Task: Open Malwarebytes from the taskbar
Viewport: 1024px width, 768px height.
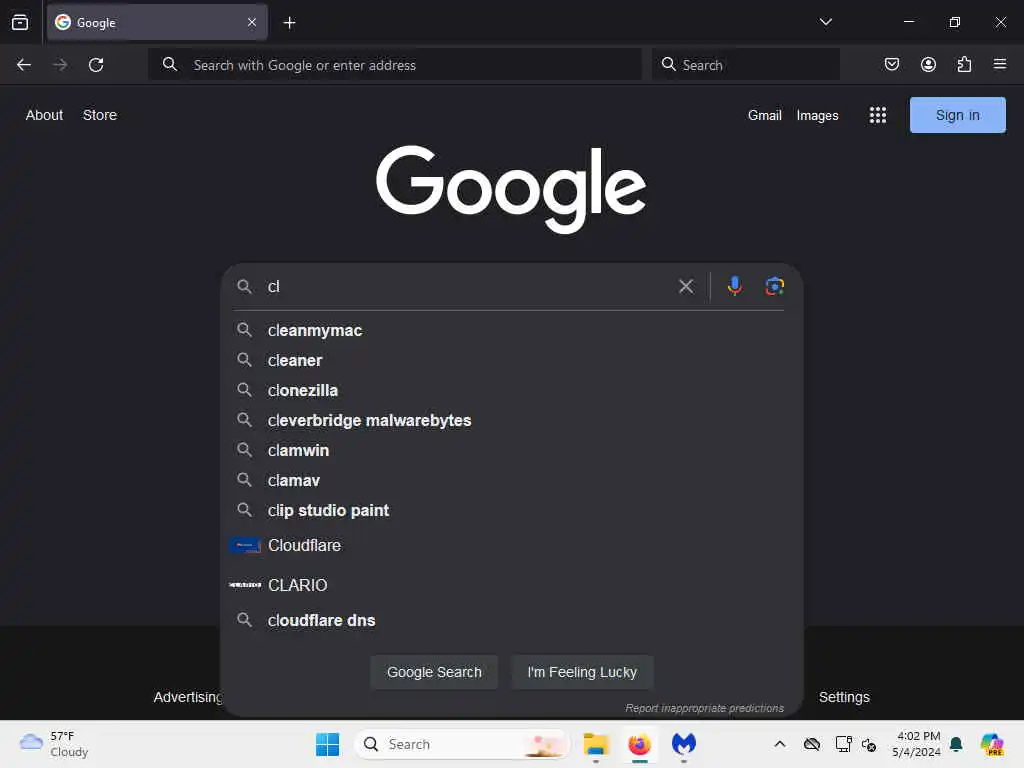Action: [x=684, y=744]
